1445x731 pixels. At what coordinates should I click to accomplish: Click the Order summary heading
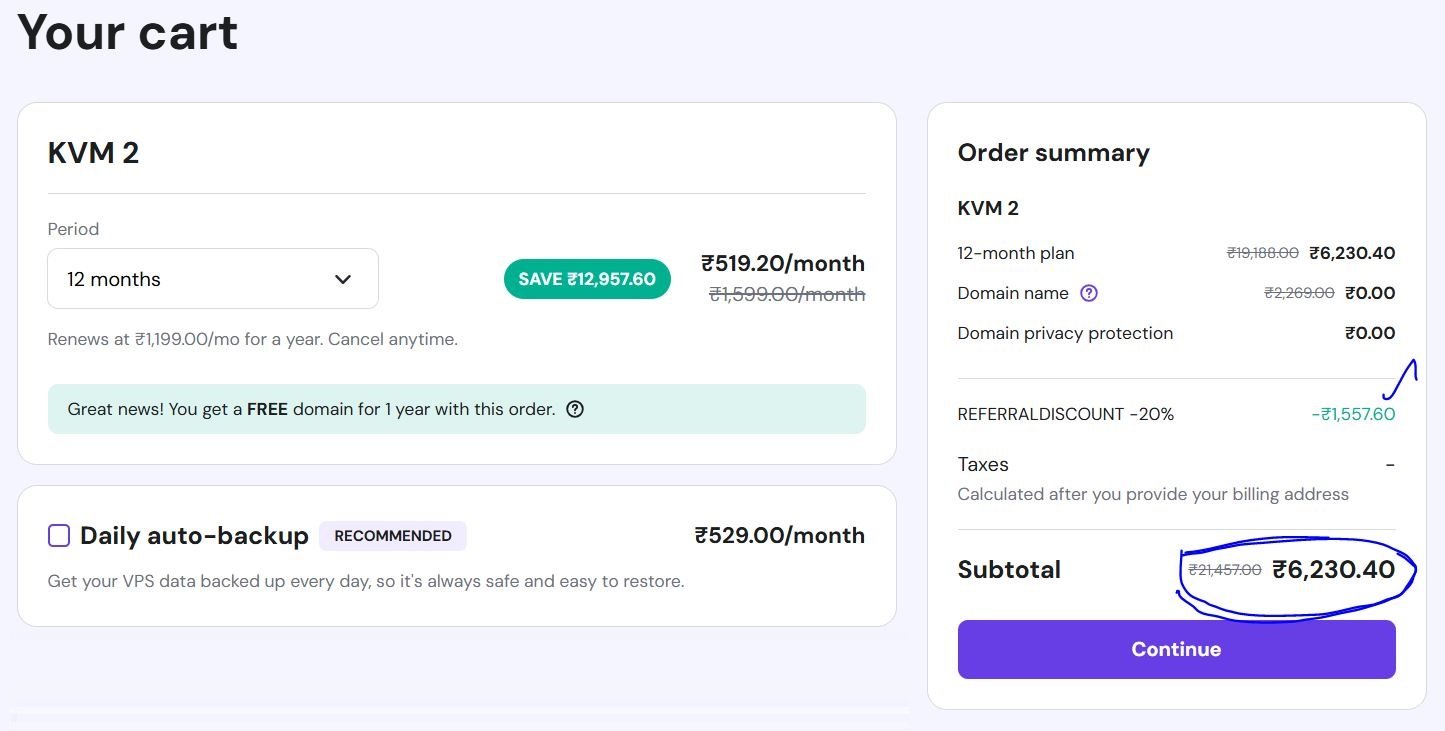click(1054, 153)
